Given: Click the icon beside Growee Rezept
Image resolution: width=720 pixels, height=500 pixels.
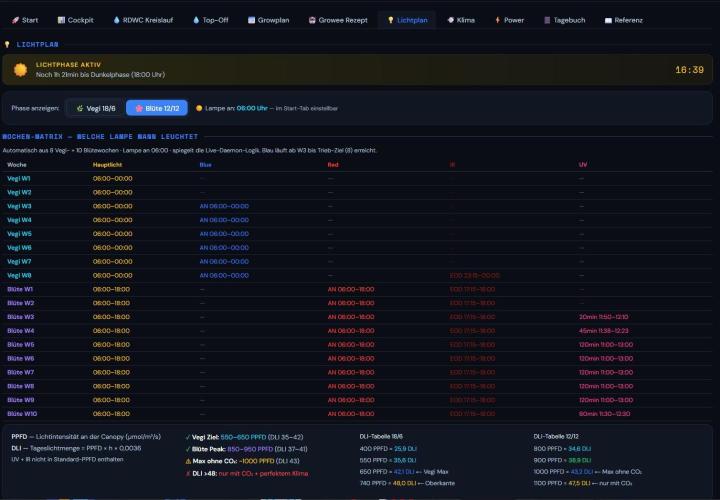Looking at the screenshot, I should [x=312, y=20].
